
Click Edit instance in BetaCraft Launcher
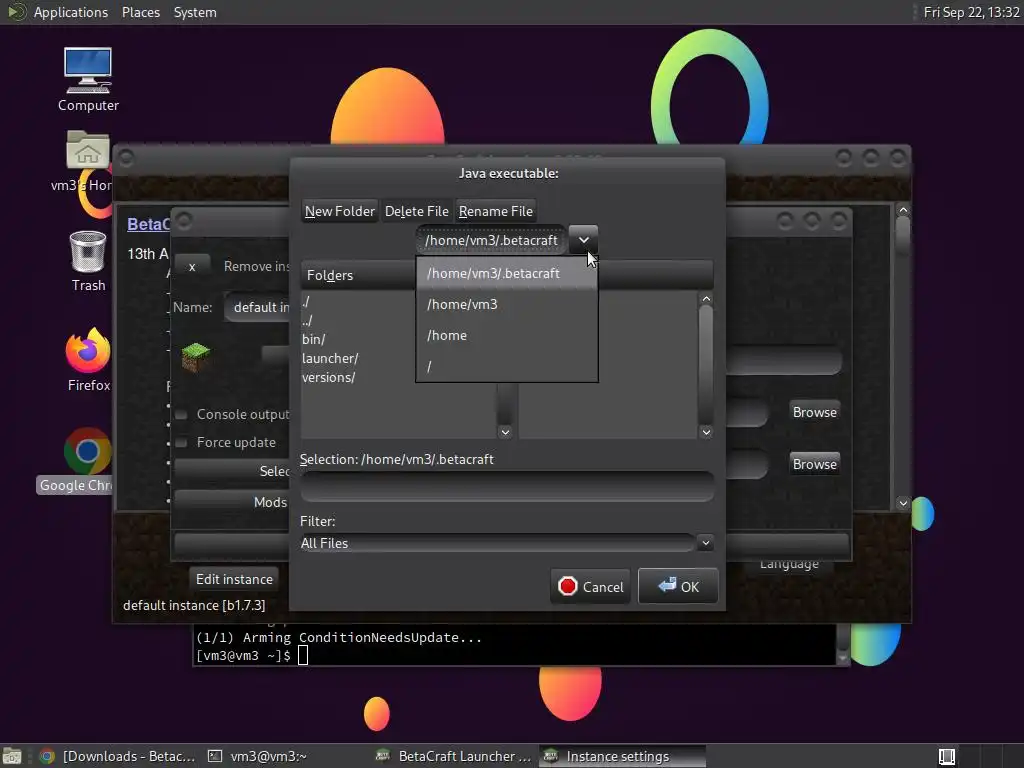coord(234,579)
